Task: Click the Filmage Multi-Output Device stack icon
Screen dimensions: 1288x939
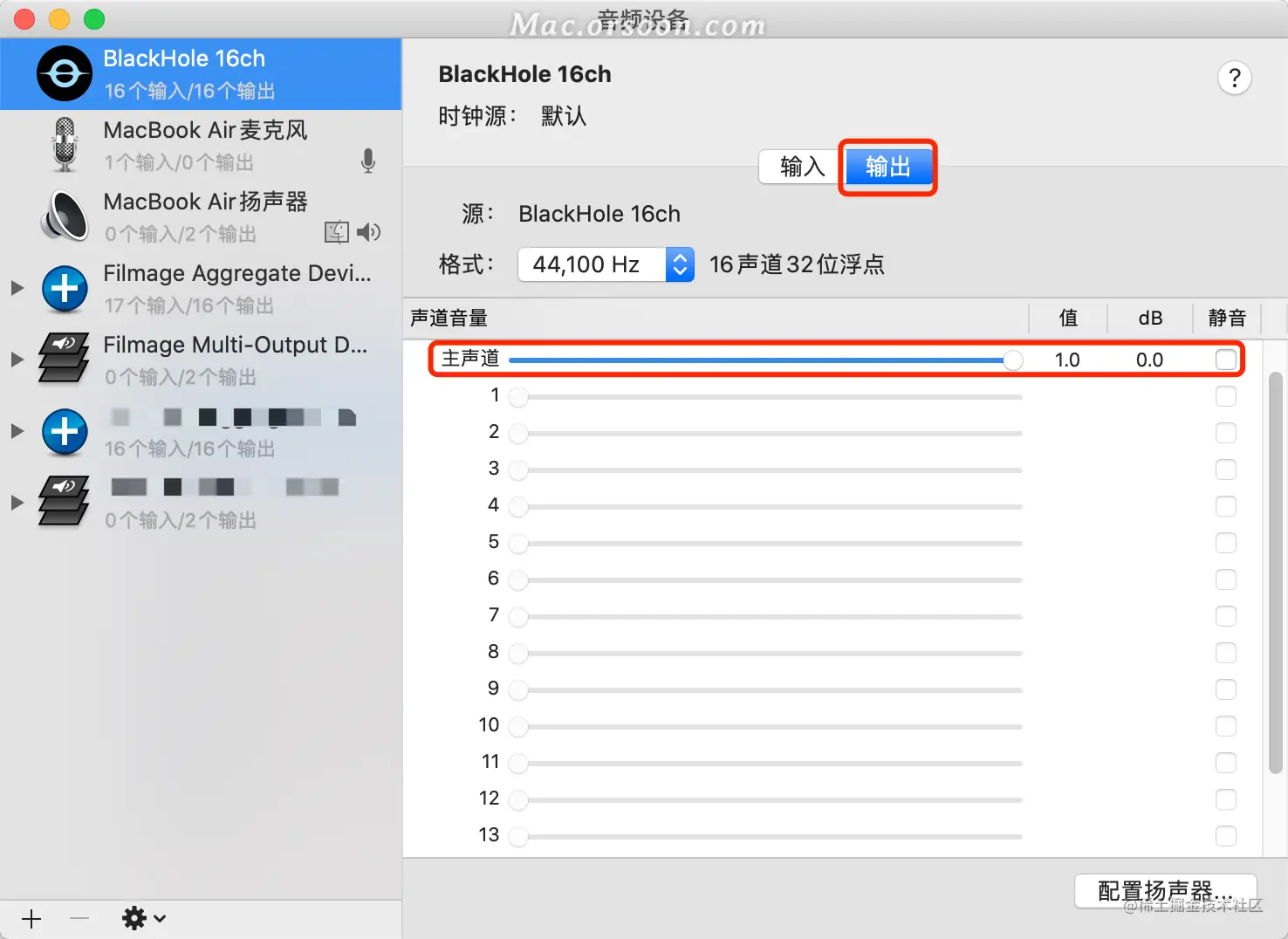Action: 65,359
